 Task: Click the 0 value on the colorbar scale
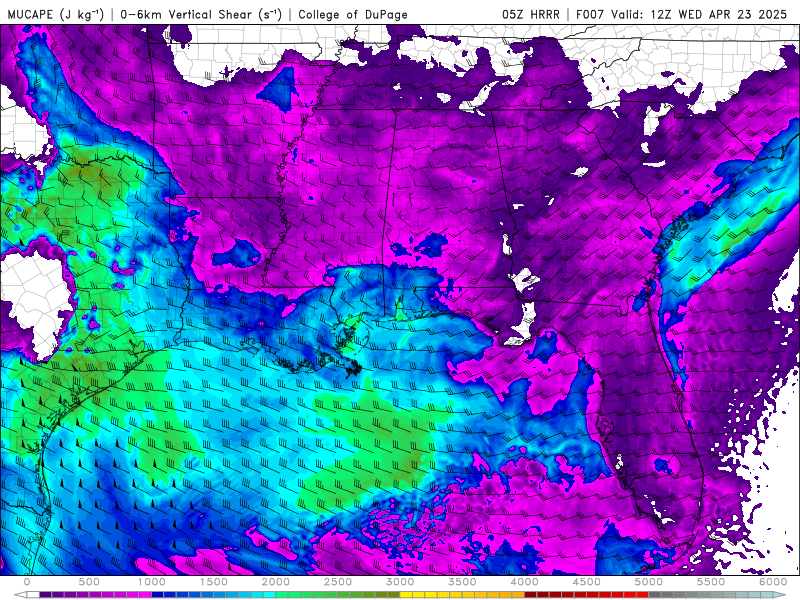click(x=27, y=582)
